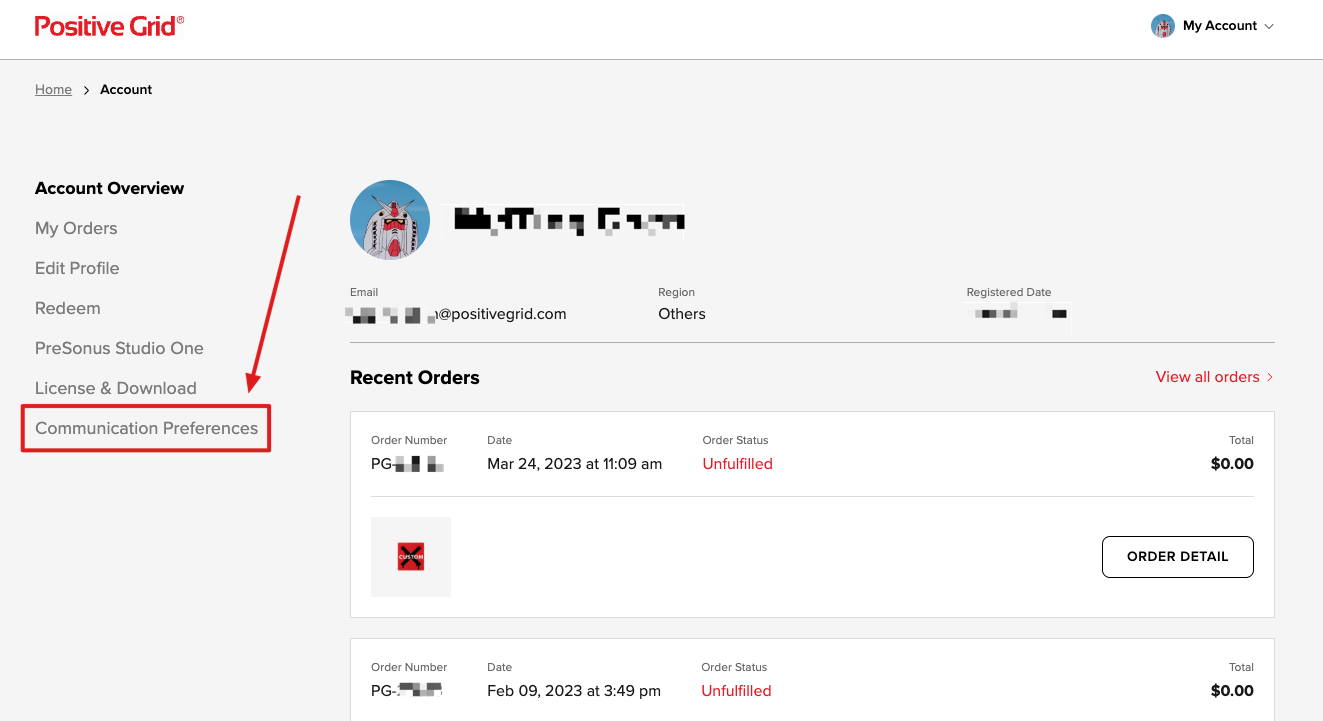This screenshot has height=721, width=1323.
Task: Open the Positive Grid logo homepage
Action: (109, 26)
